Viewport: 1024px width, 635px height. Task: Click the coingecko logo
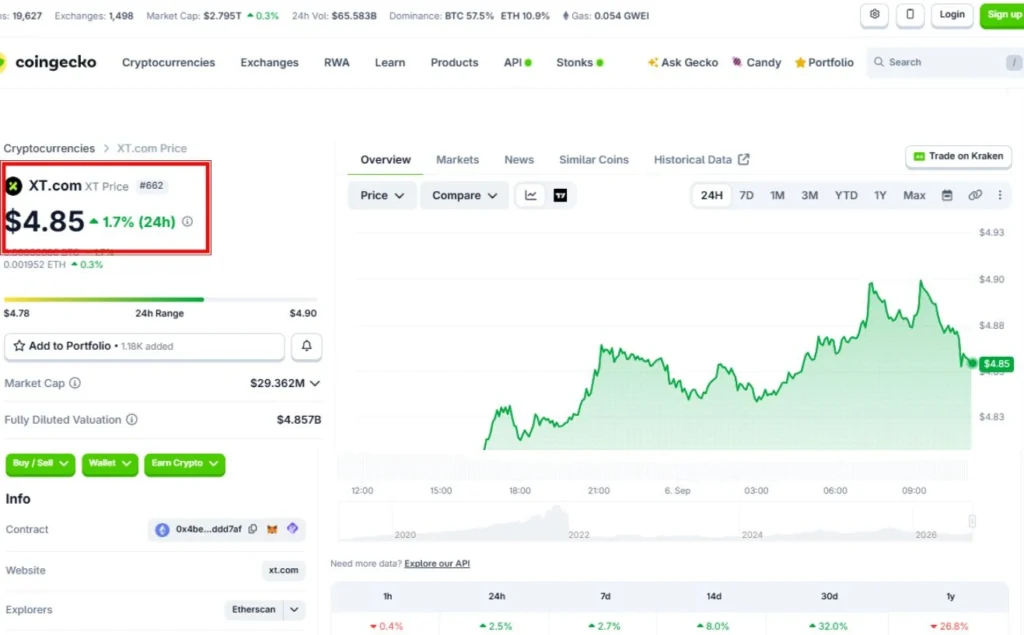pyautogui.click(x=48, y=63)
